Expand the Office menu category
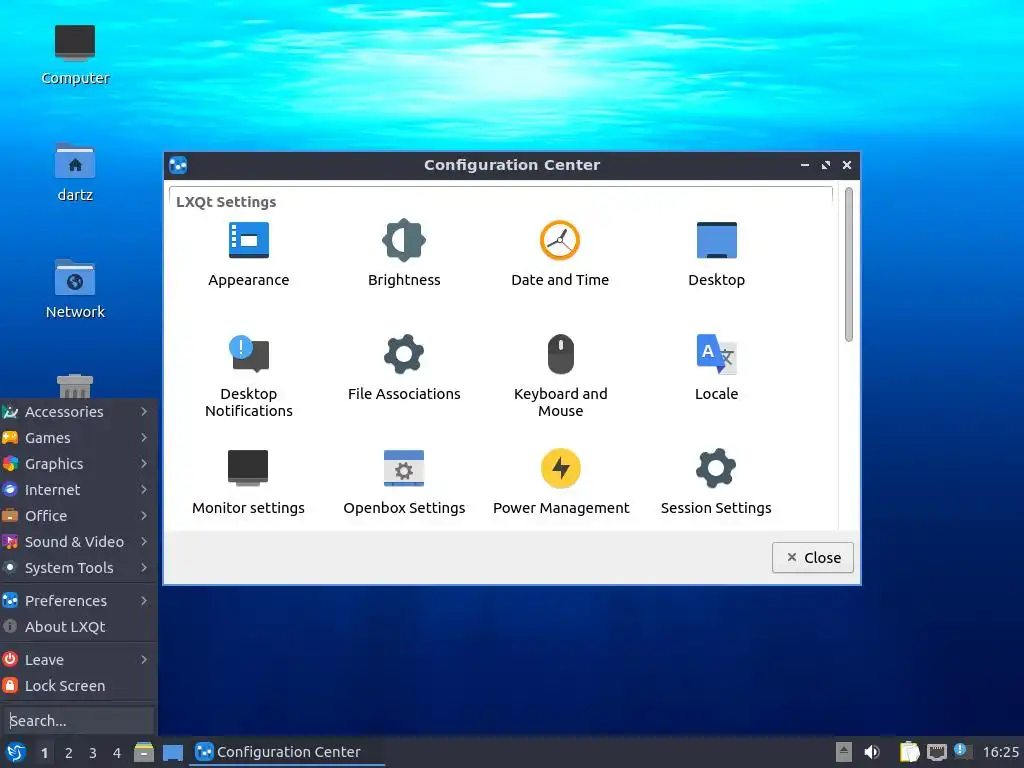This screenshot has width=1024, height=768. [x=78, y=516]
